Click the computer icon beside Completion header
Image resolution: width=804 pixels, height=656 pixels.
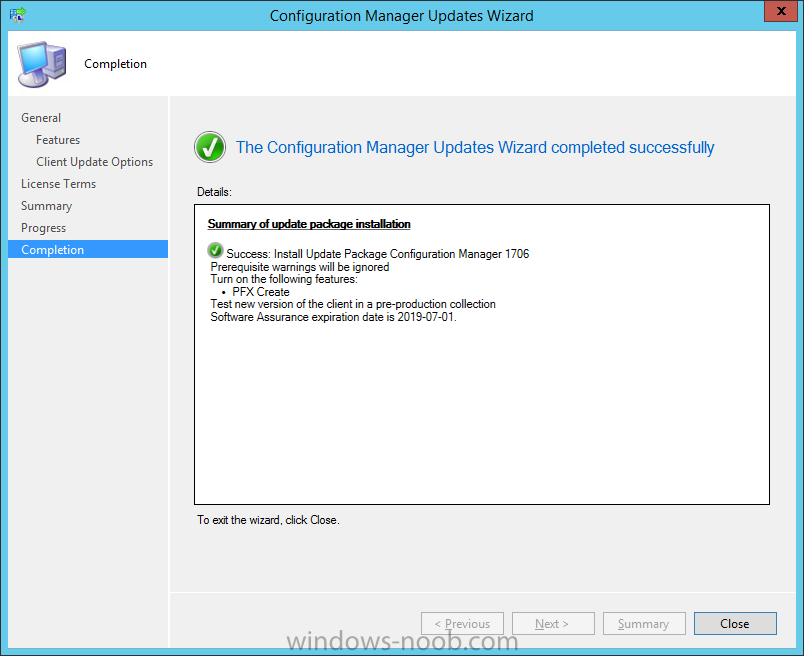click(x=42, y=64)
